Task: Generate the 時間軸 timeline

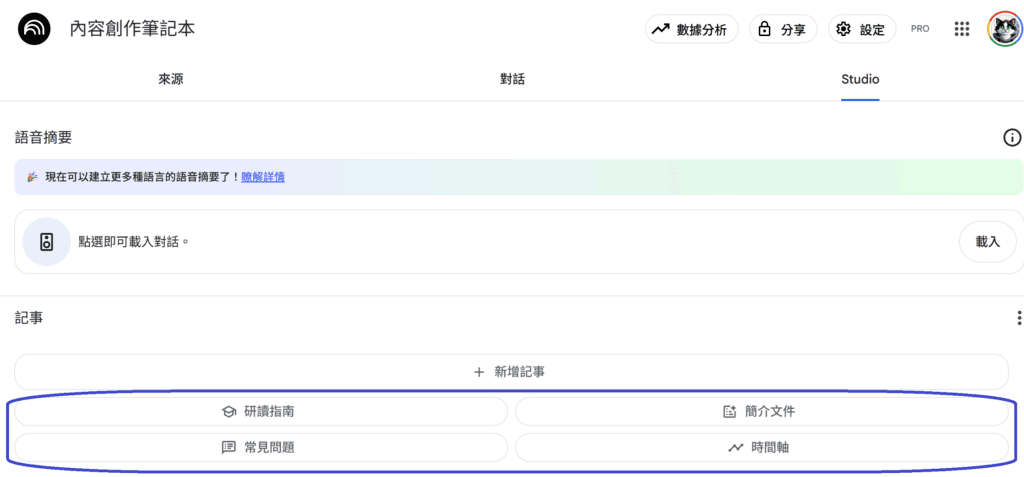Action: click(x=761, y=447)
